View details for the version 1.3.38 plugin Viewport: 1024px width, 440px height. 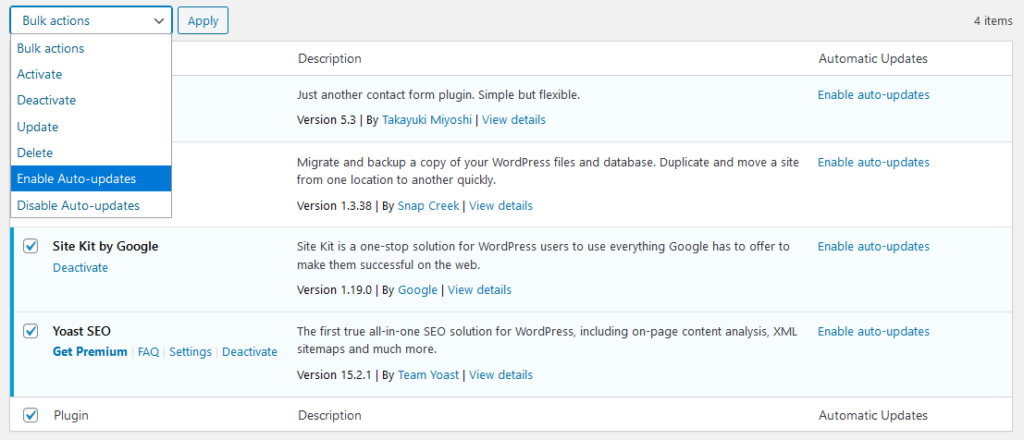coord(501,206)
